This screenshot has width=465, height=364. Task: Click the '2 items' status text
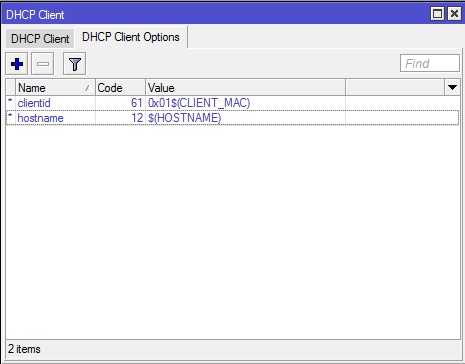click(x=24, y=349)
